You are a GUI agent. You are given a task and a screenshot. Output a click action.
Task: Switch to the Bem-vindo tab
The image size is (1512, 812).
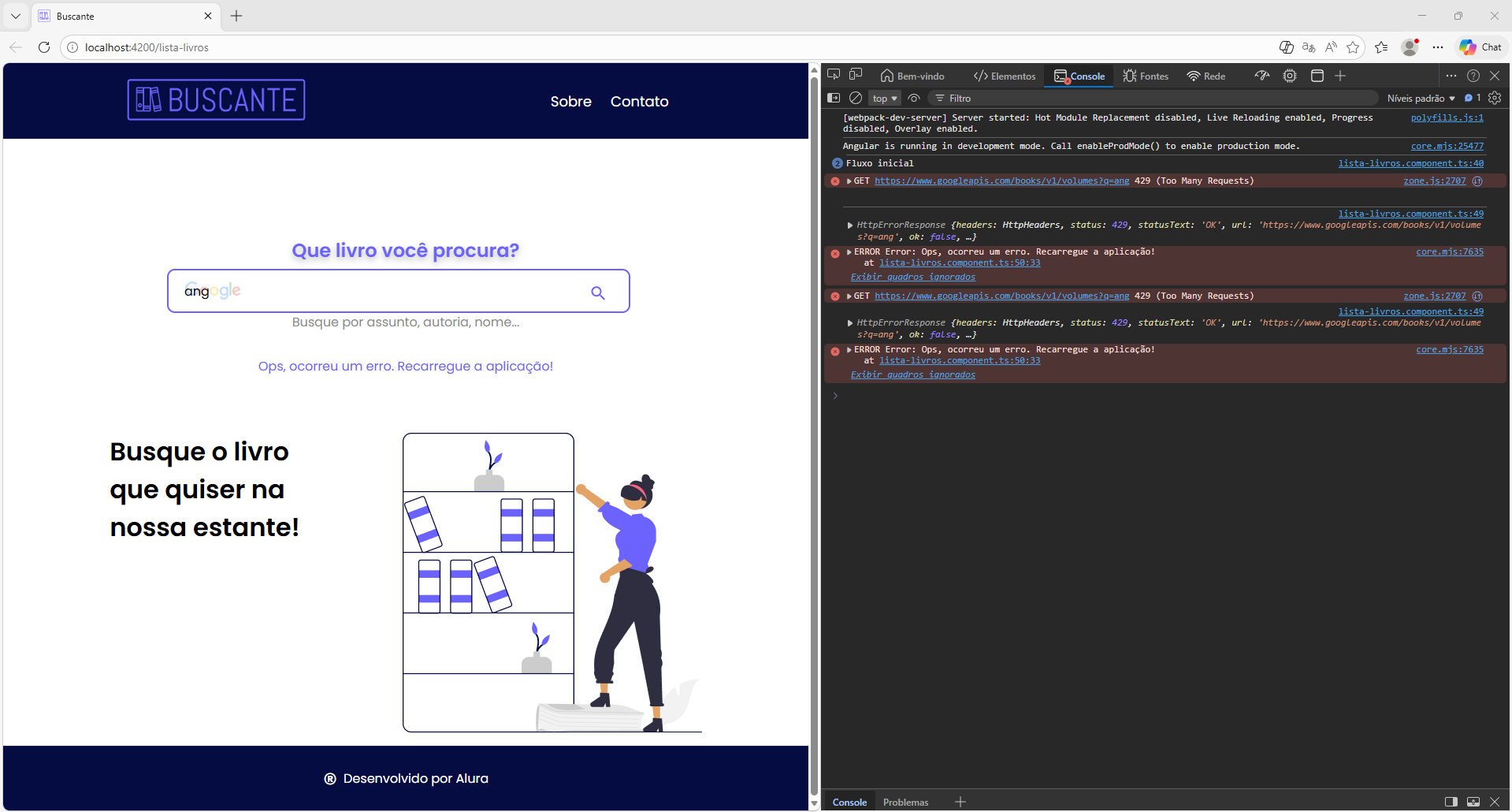click(x=912, y=76)
